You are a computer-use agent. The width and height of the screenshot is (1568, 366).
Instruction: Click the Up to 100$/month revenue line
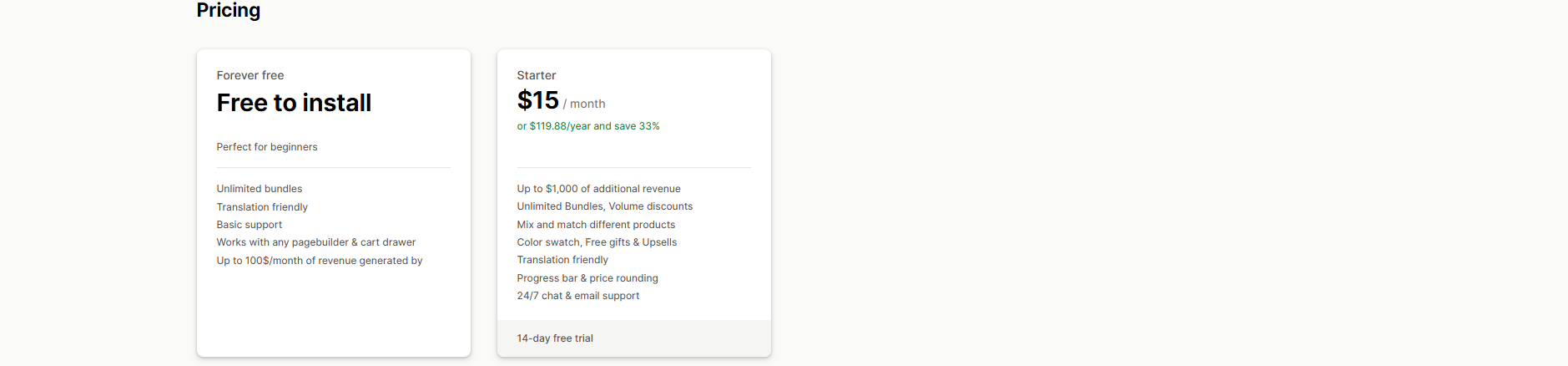point(320,261)
